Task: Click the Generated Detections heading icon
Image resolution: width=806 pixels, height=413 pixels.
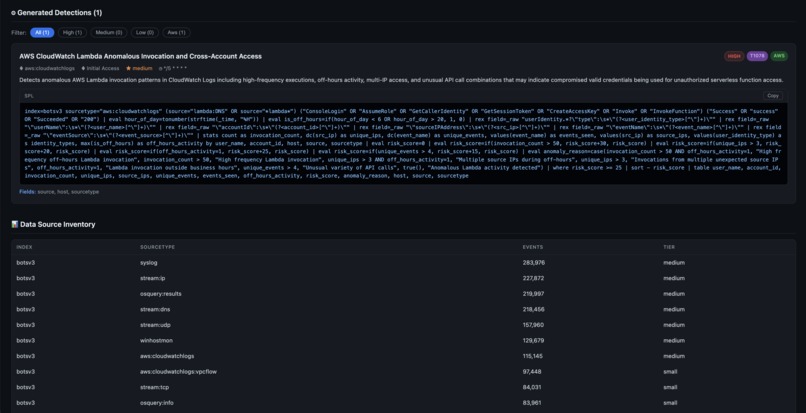Action: tap(13, 13)
